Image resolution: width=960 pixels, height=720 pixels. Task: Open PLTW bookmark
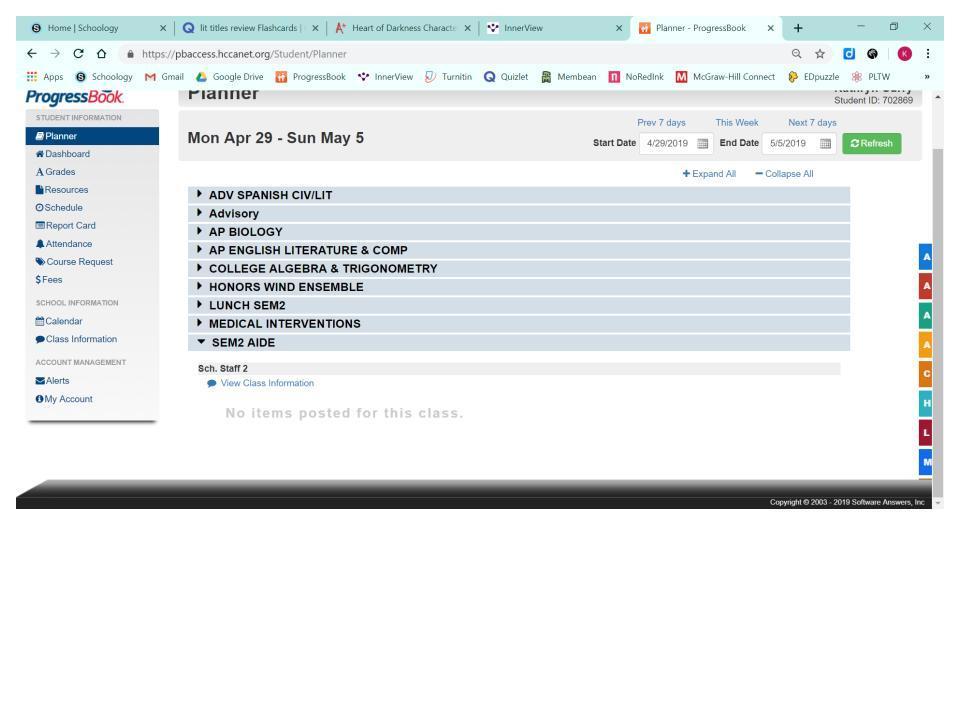(871, 77)
